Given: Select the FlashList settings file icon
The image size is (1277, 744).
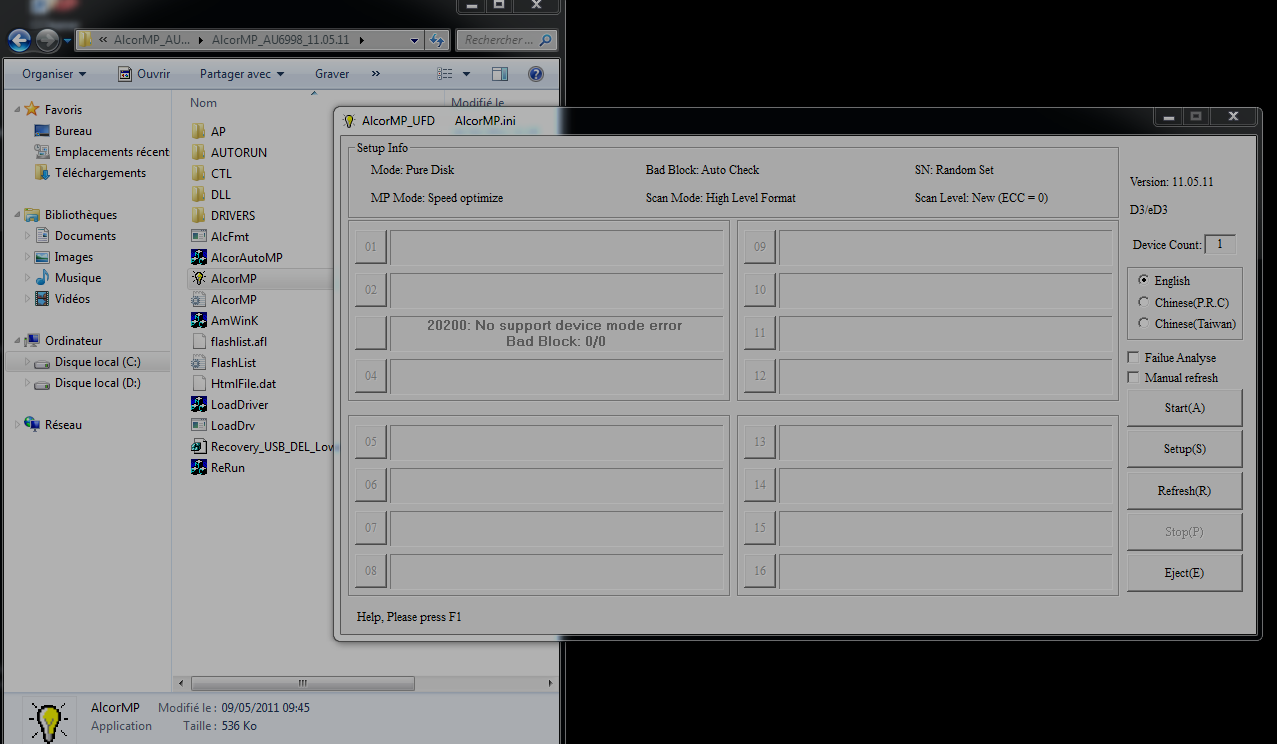Looking at the screenshot, I should click(198, 362).
